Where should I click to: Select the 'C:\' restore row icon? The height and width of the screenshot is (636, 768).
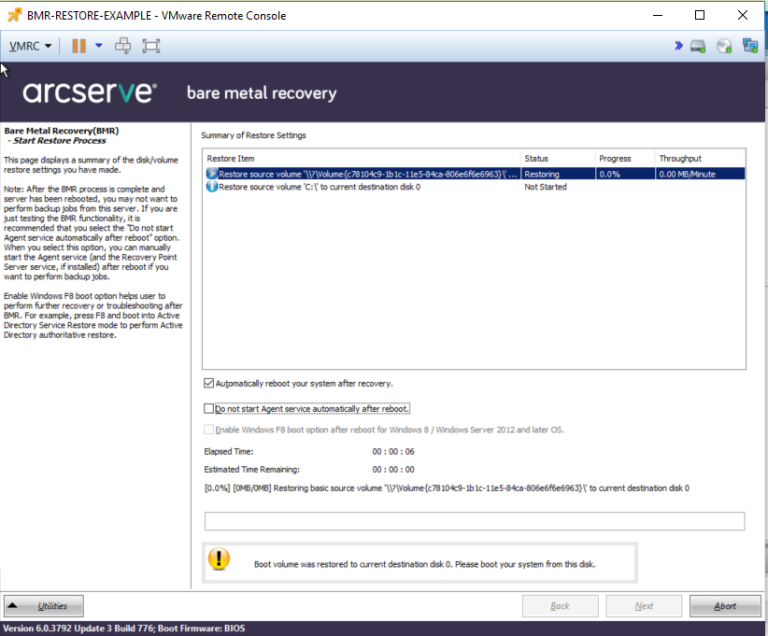(212, 187)
